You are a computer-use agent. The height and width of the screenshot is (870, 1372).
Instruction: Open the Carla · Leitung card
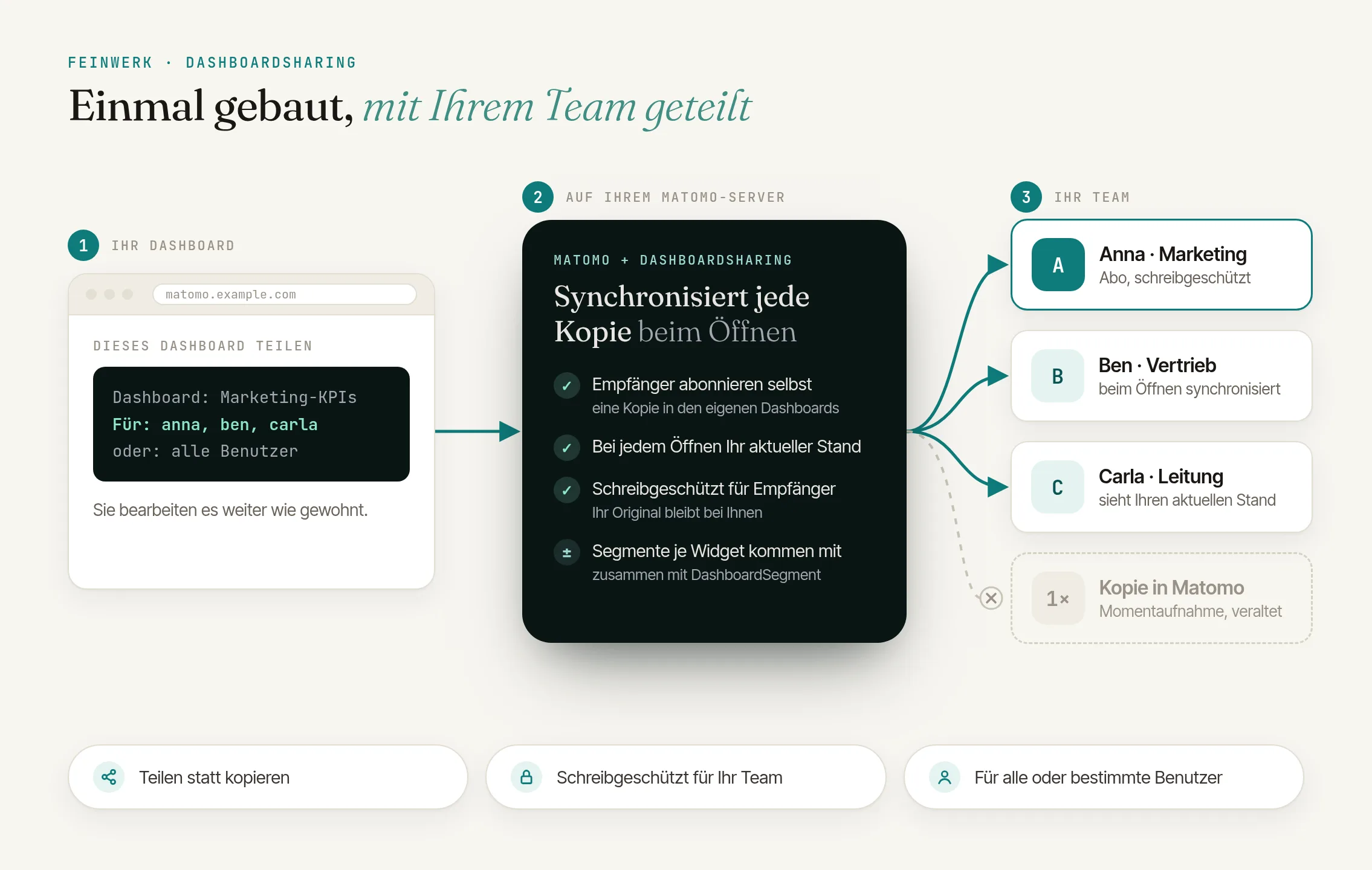[x=1161, y=487]
